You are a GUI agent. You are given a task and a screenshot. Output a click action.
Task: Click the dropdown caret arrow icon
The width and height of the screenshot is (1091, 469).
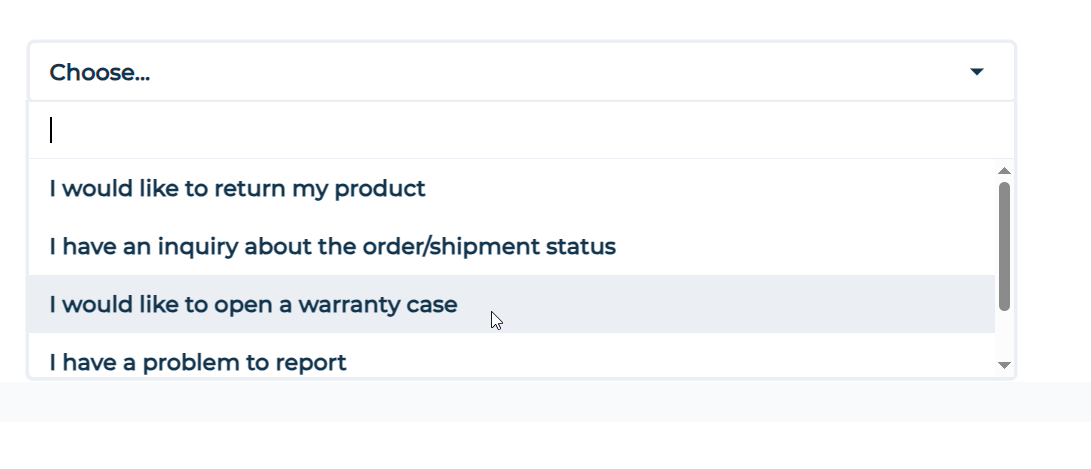(x=977, y=72)
